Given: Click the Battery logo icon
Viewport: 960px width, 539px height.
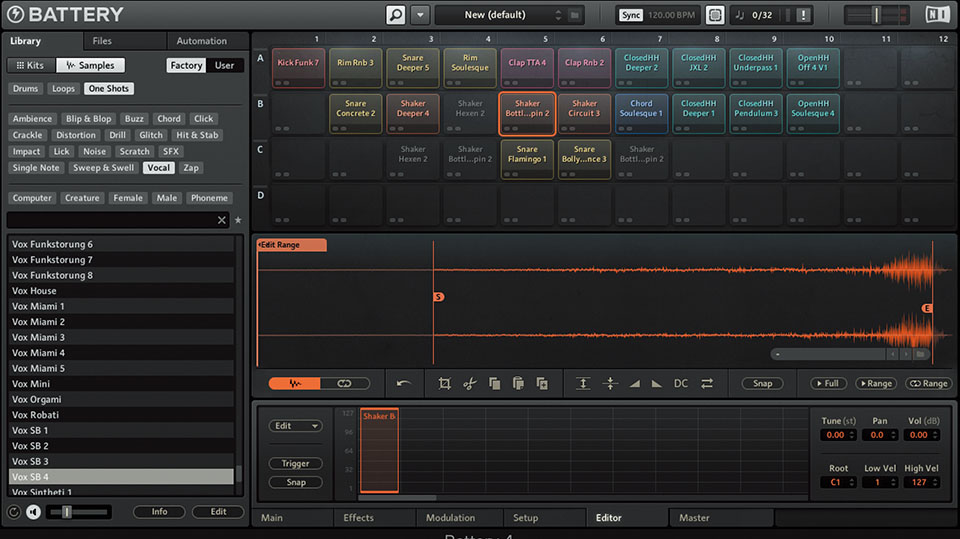Looking at the screenshot, I should point(15,14).
